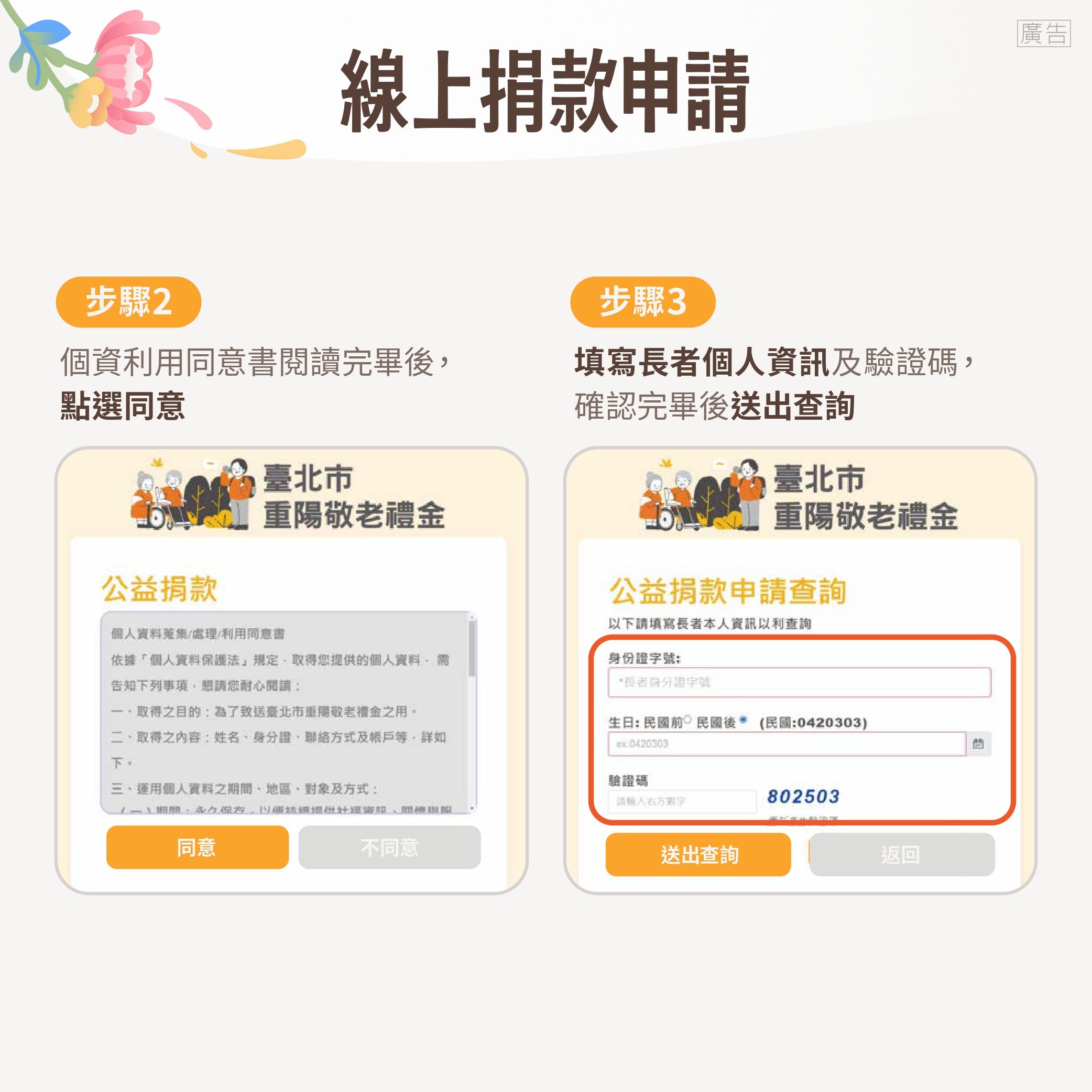Open the calendar icon beside birthday field
The width and height of the screenshot is (1092, 1092).
coord(978,744)
